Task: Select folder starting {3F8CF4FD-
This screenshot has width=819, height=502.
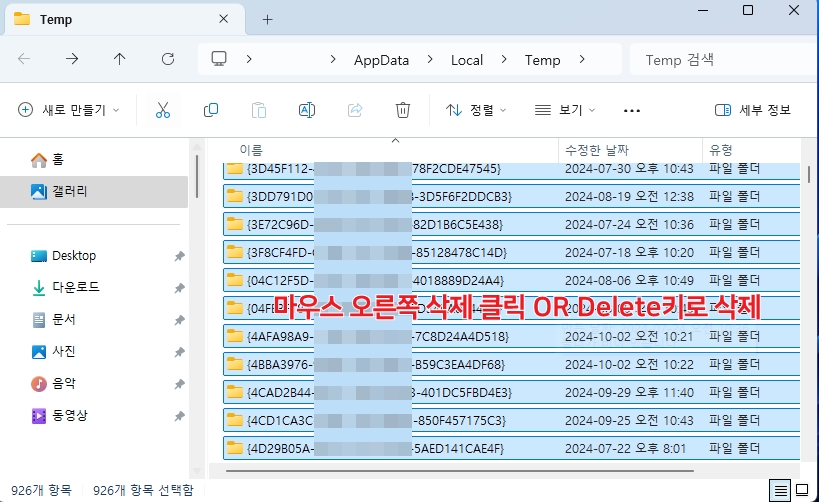Action: tap(511, 253)
